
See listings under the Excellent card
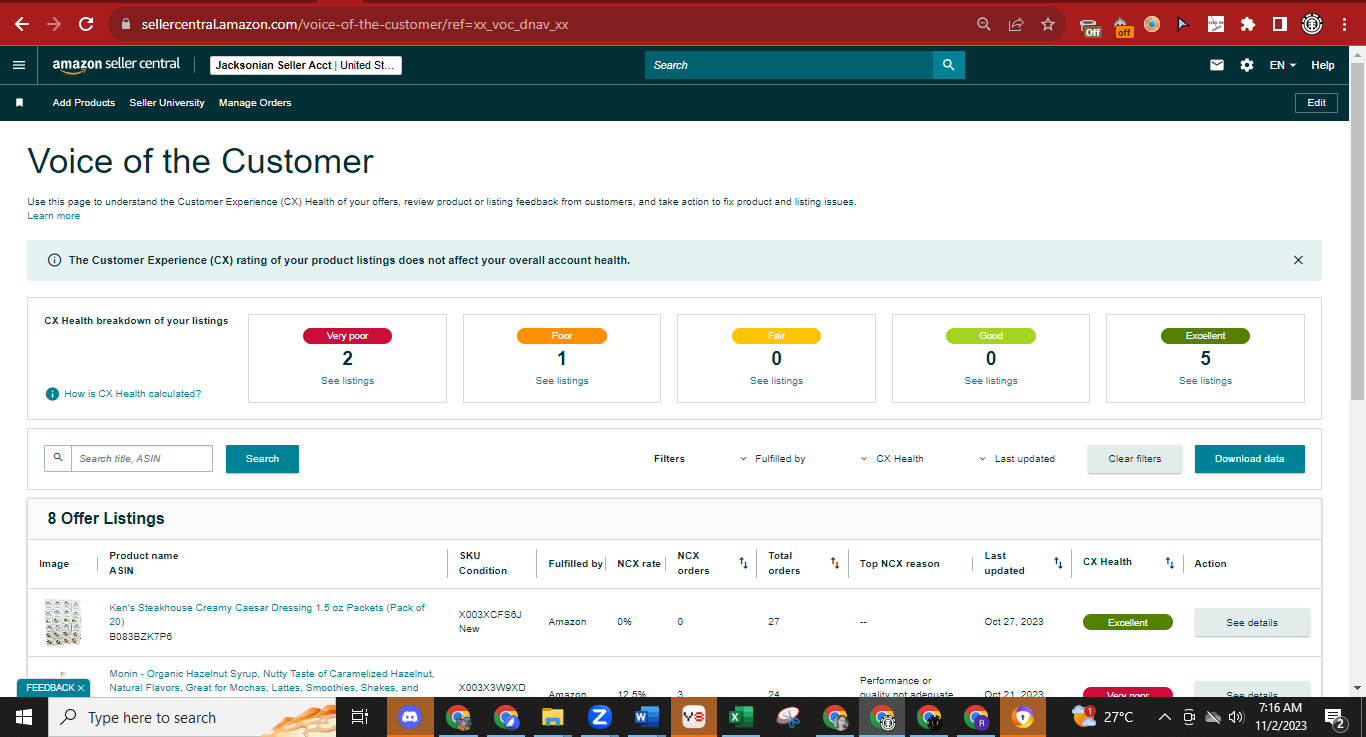1206,381
